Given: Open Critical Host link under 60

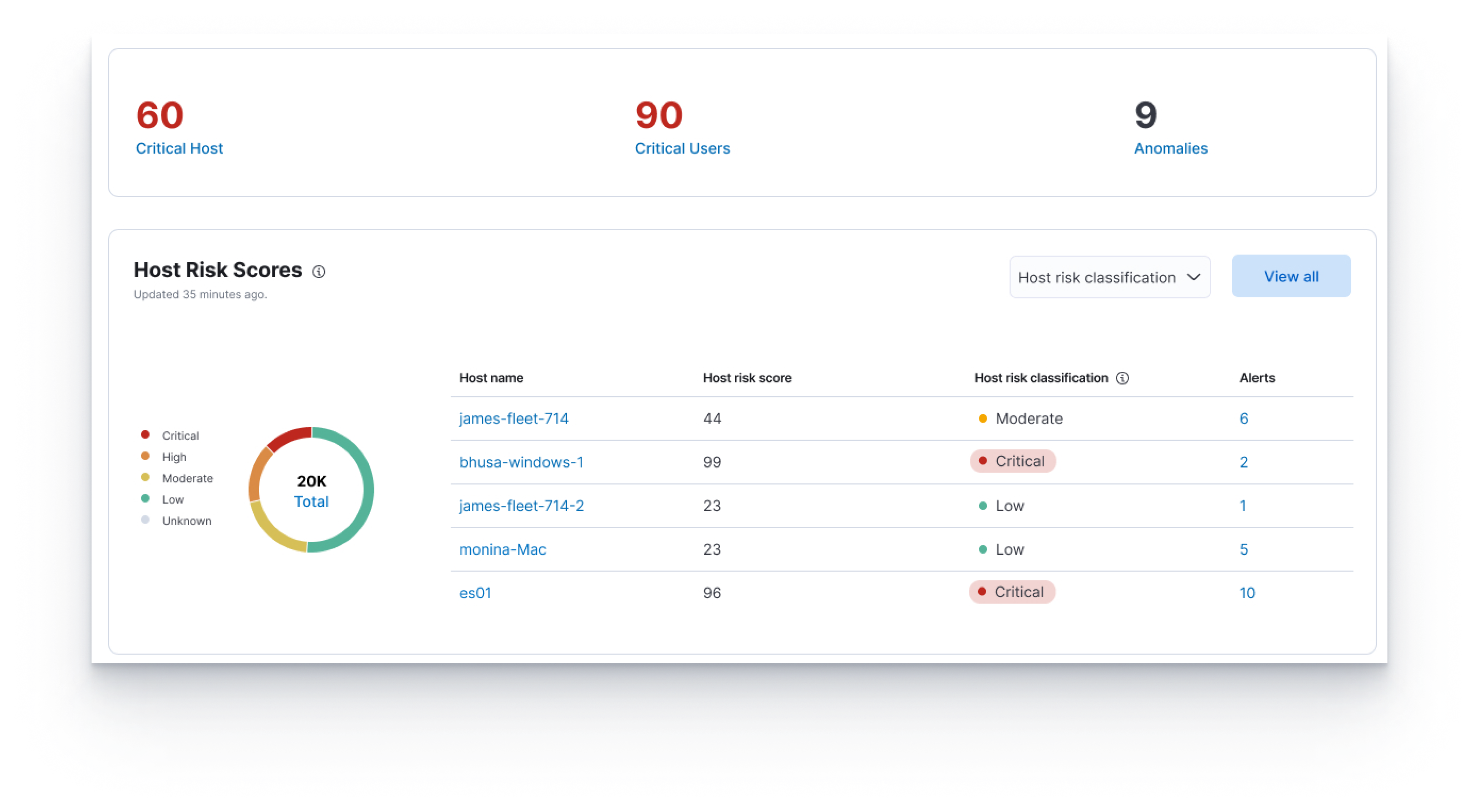Looking at the screenshot, I should coord(179,148).
